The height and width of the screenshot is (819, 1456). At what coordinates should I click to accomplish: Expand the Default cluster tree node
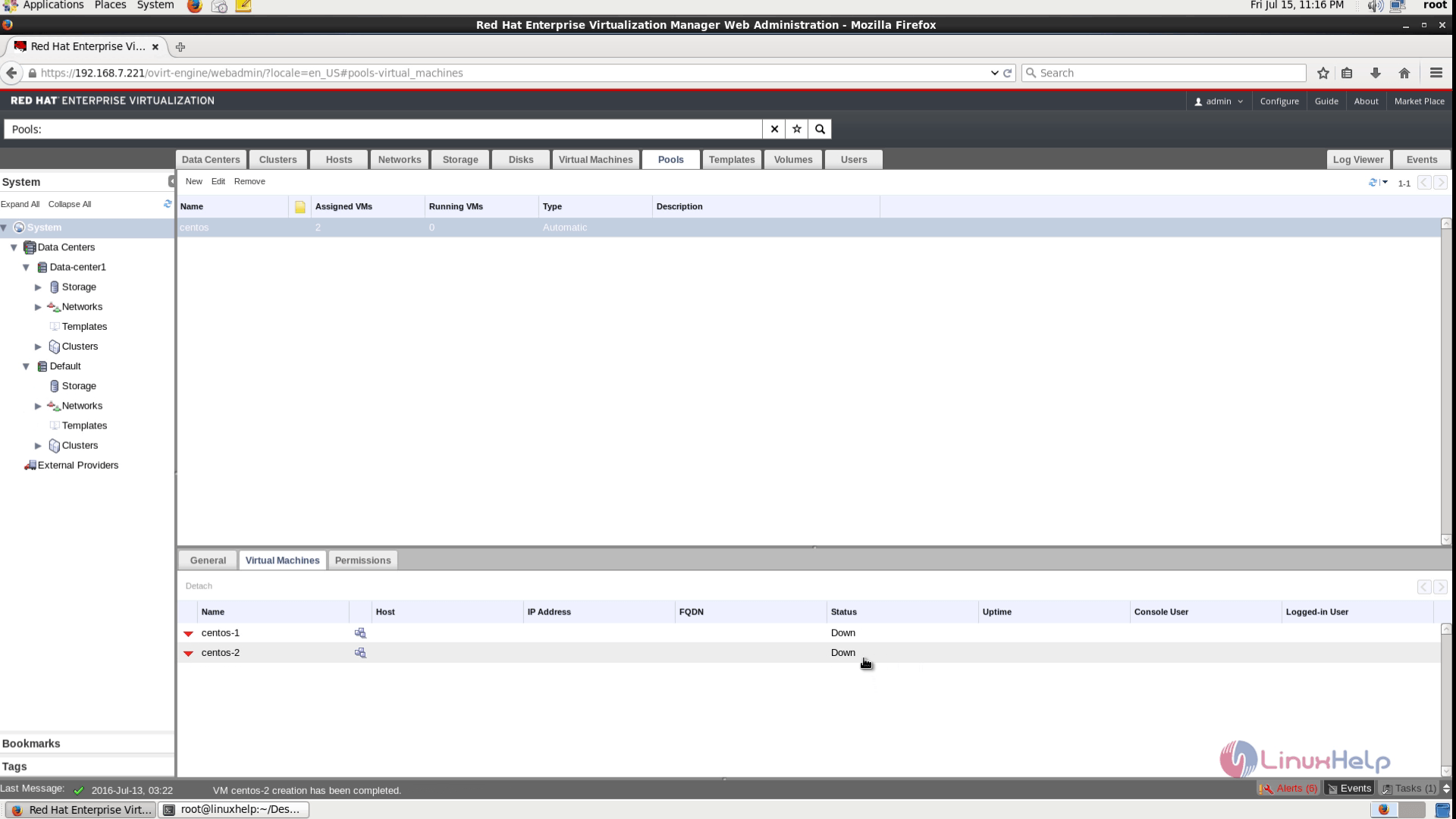(x=38, y=445)
